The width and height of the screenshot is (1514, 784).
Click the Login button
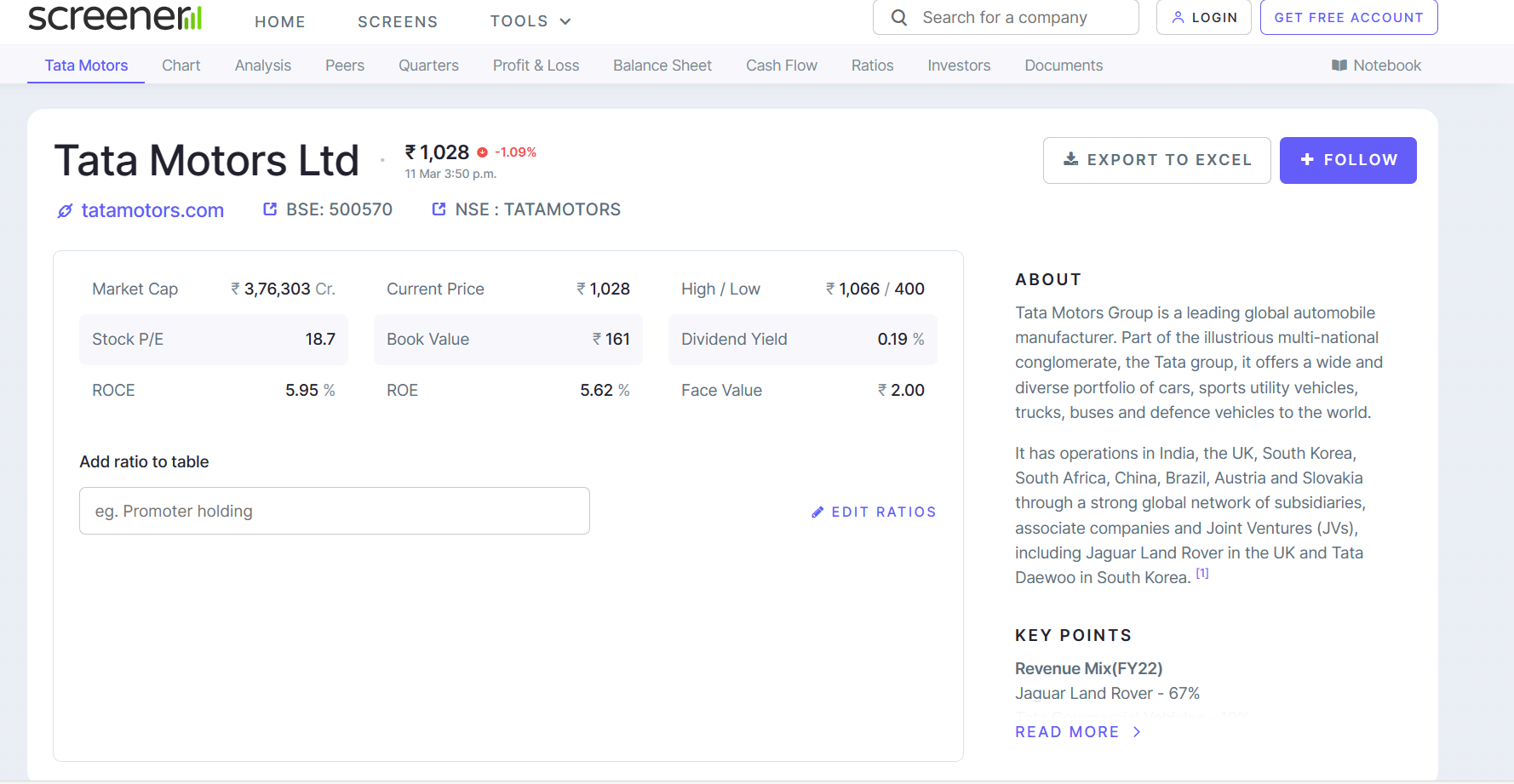(1204, 17)
